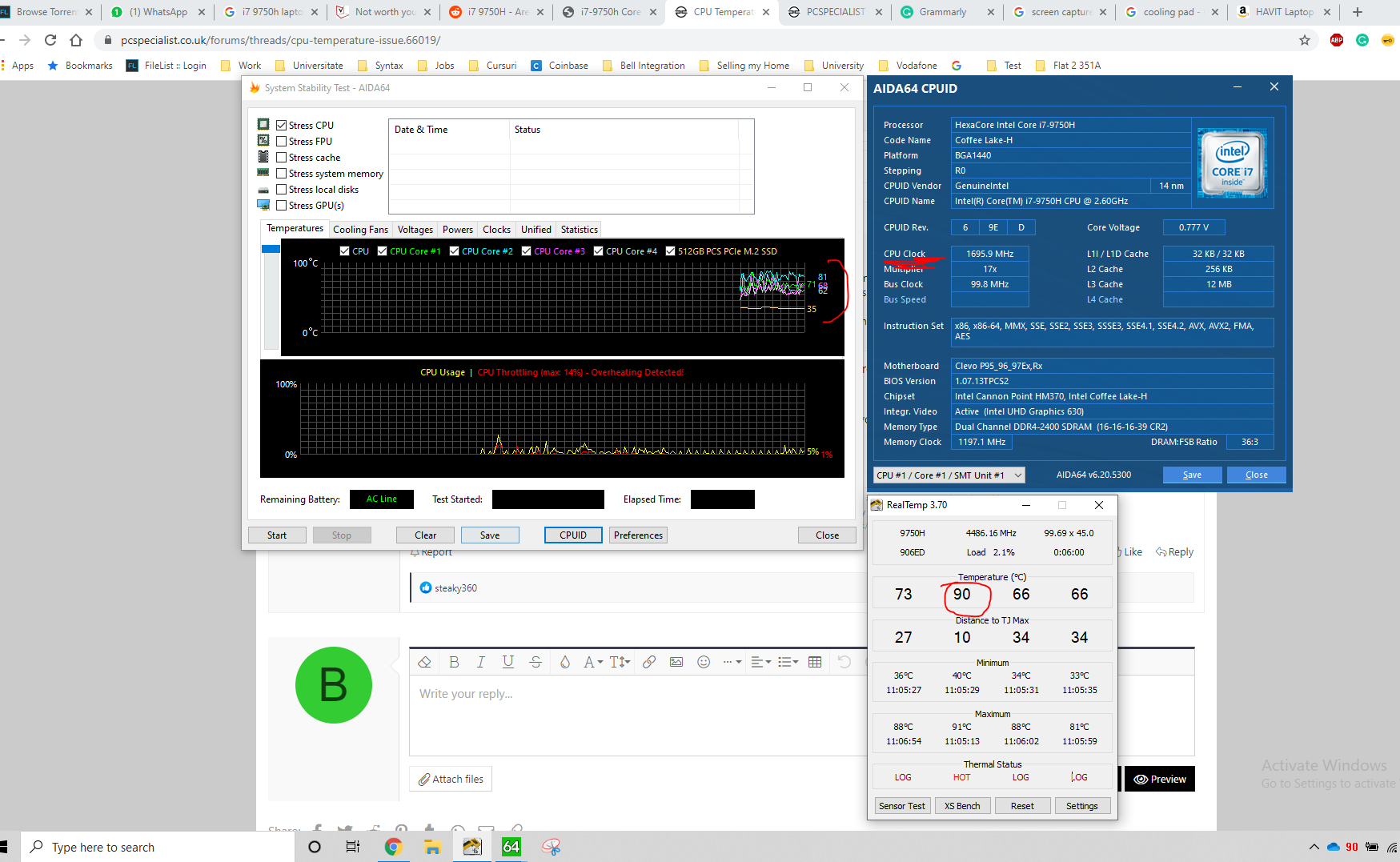Expand hidden system tray icons
This screenshot has height=862, width=1400.
pos(1314,847)
